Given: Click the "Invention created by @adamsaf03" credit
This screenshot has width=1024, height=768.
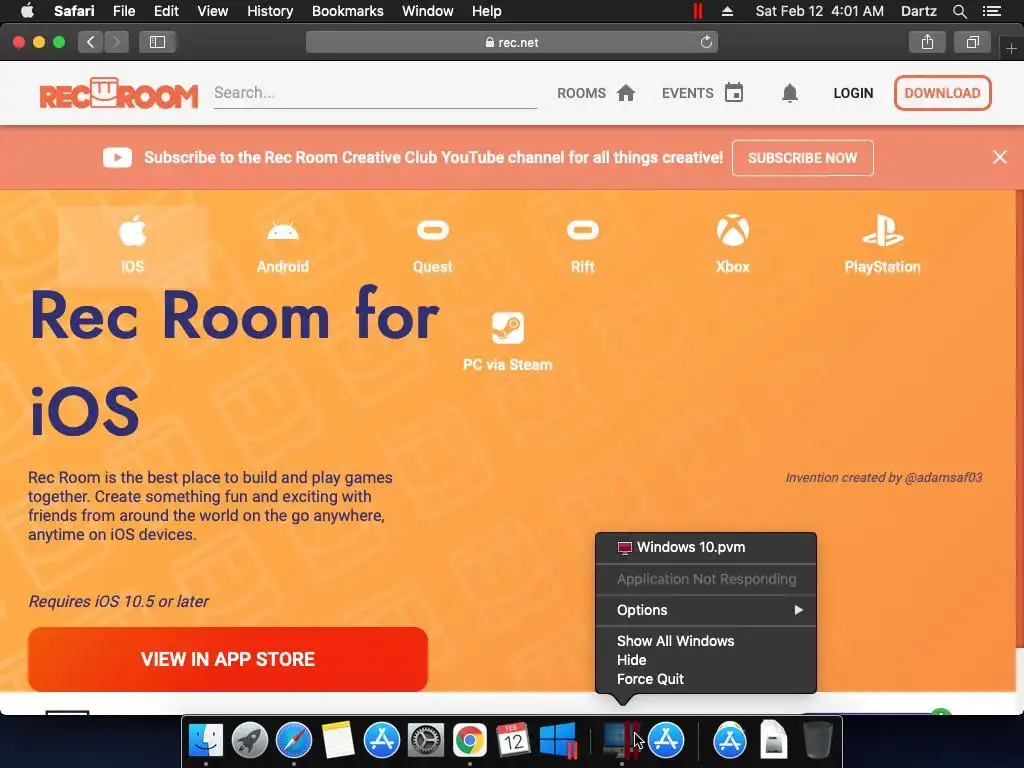Looking at the screenshot, I should 884,477.
